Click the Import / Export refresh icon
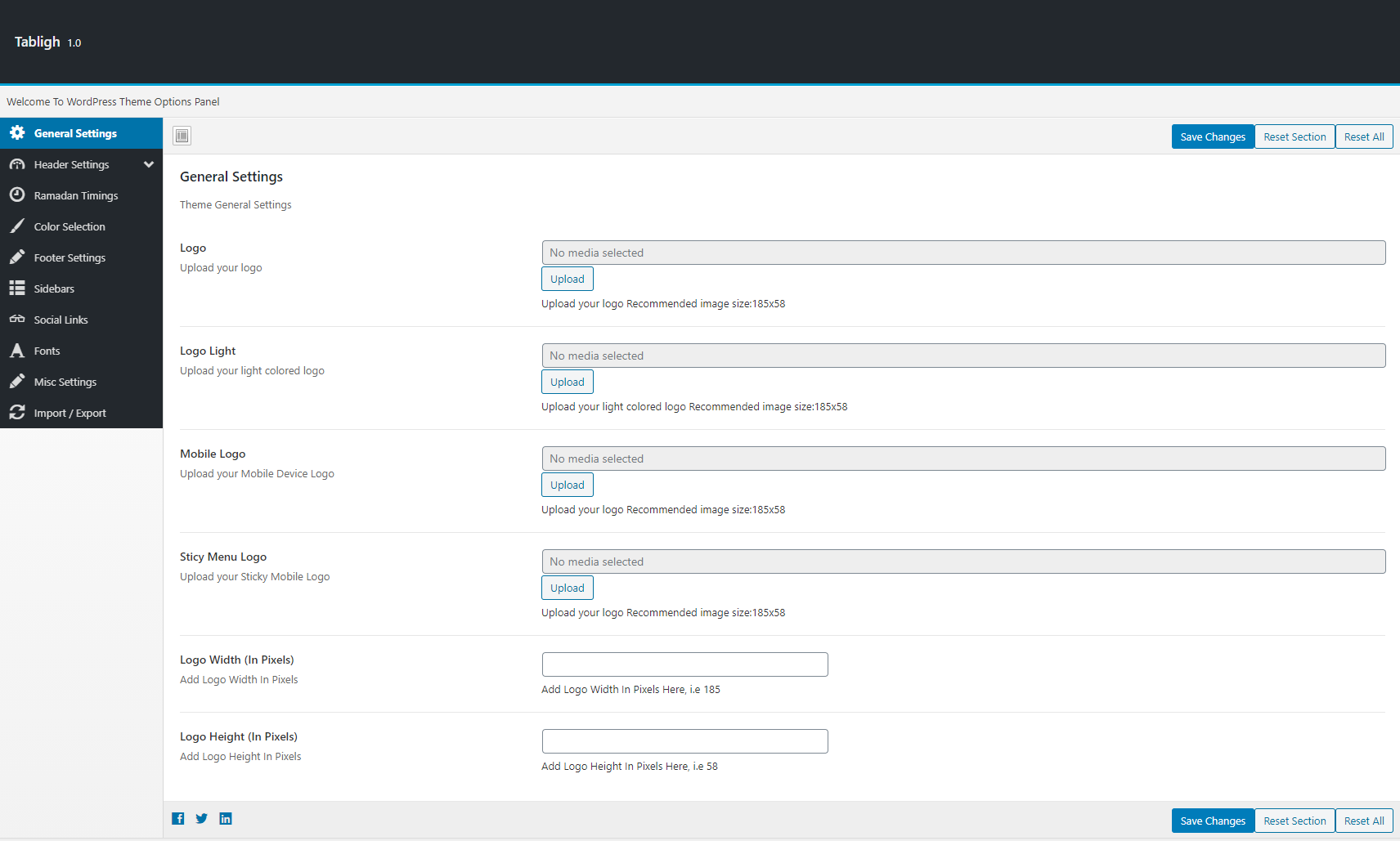This screenshot has width=1400, height=841. [x=17, y=413]
